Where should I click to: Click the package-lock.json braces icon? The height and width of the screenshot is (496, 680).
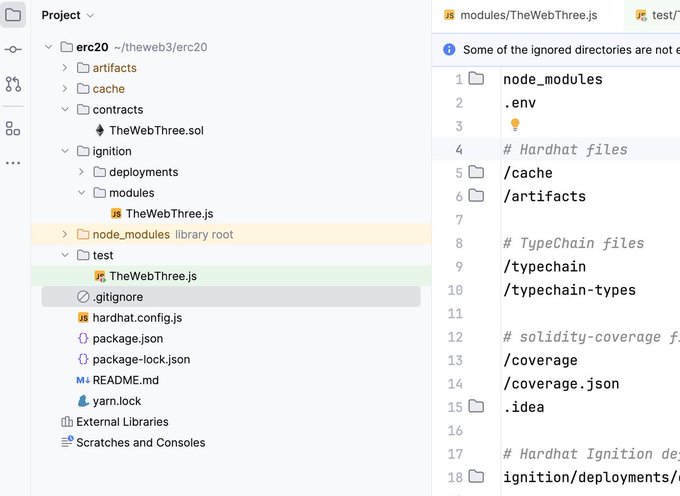coord(83,359)
